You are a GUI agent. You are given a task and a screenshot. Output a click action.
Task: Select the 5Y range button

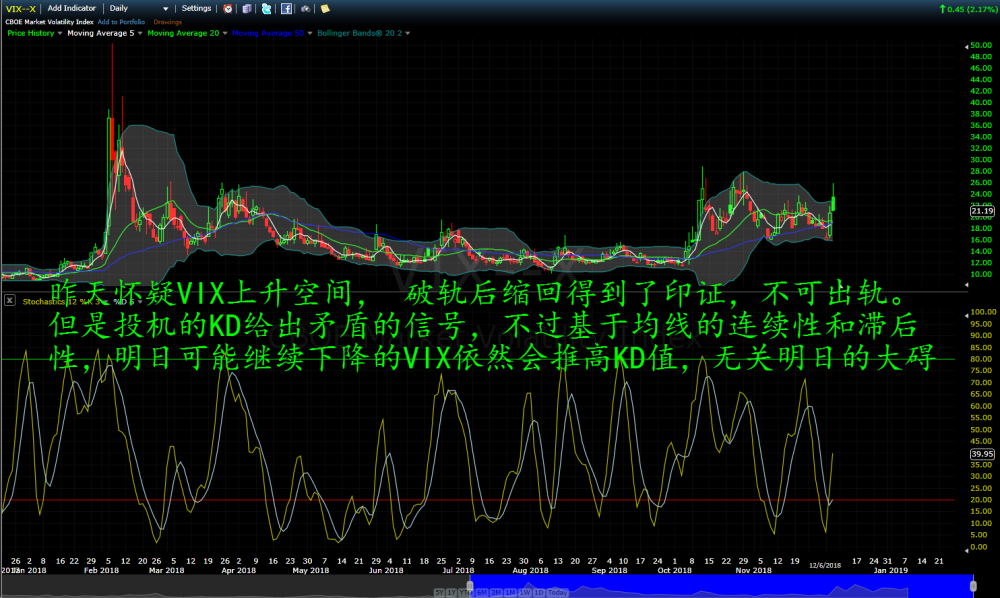tap(440, 592)
